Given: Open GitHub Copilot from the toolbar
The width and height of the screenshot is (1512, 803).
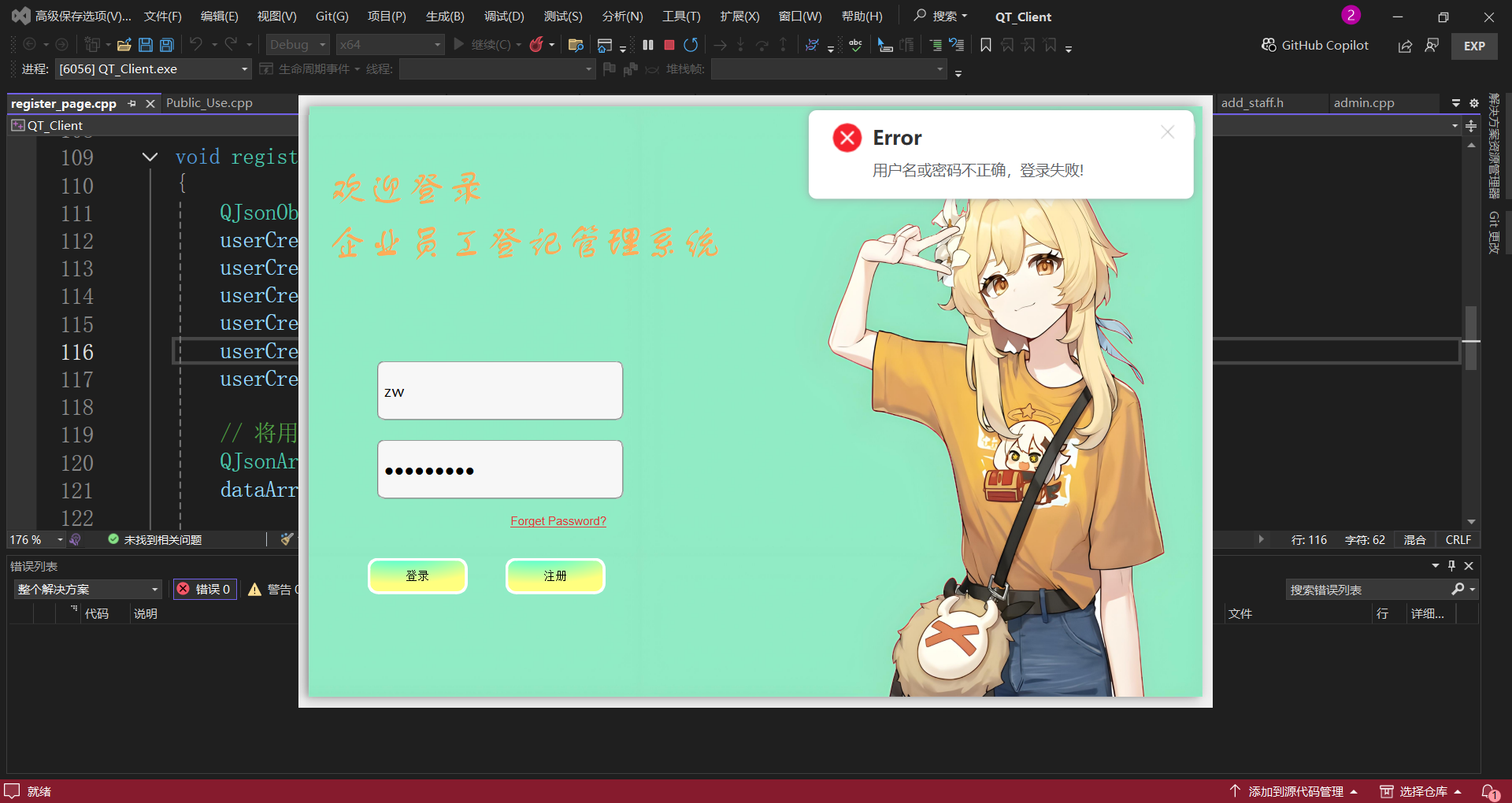Looking at the screenshot, I should point(1315,45).
